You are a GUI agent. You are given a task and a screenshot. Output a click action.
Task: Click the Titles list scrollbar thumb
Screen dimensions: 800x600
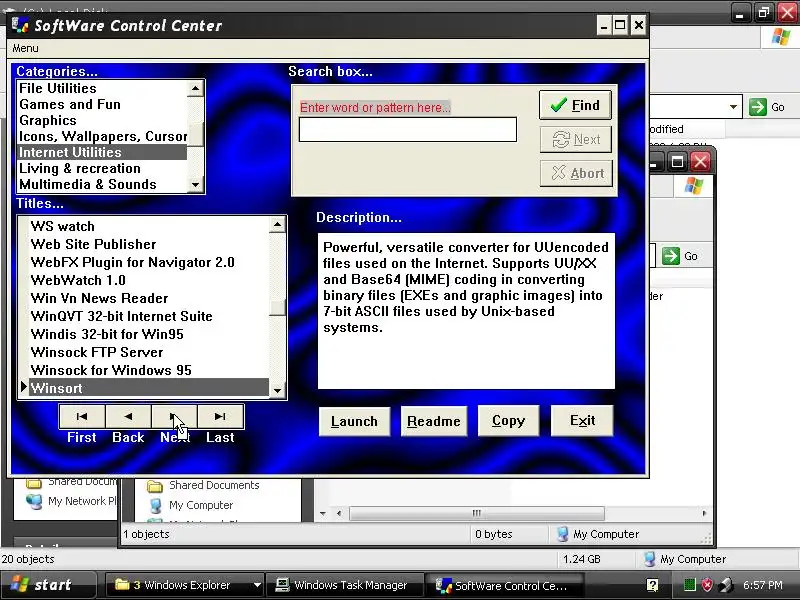(277, 308)
